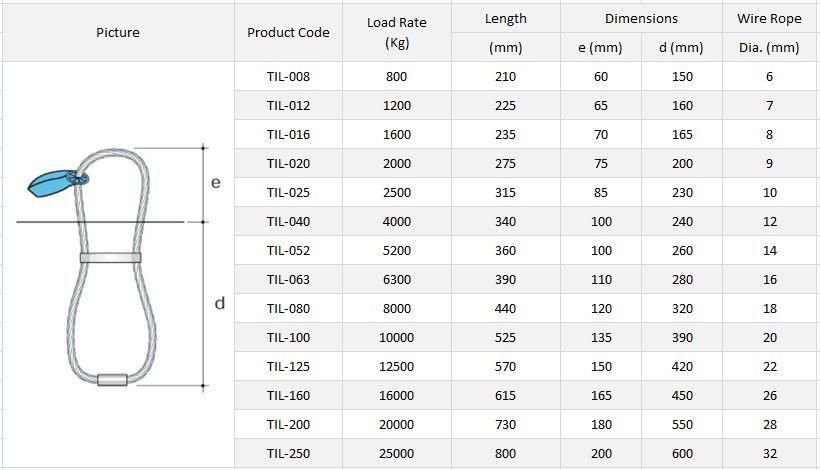The image size is (820, 470).
Task: Select the Picture column header
Action: click(118, 33)
